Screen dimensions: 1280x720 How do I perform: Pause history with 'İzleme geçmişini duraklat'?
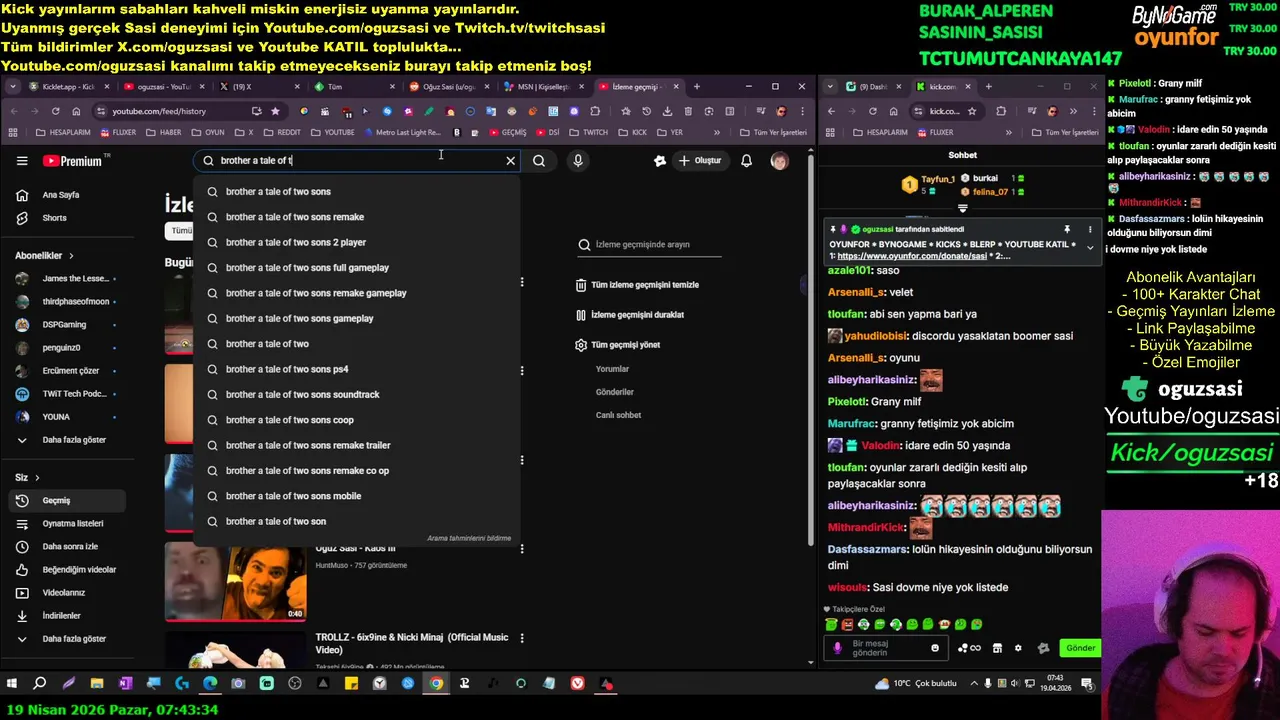630,315
